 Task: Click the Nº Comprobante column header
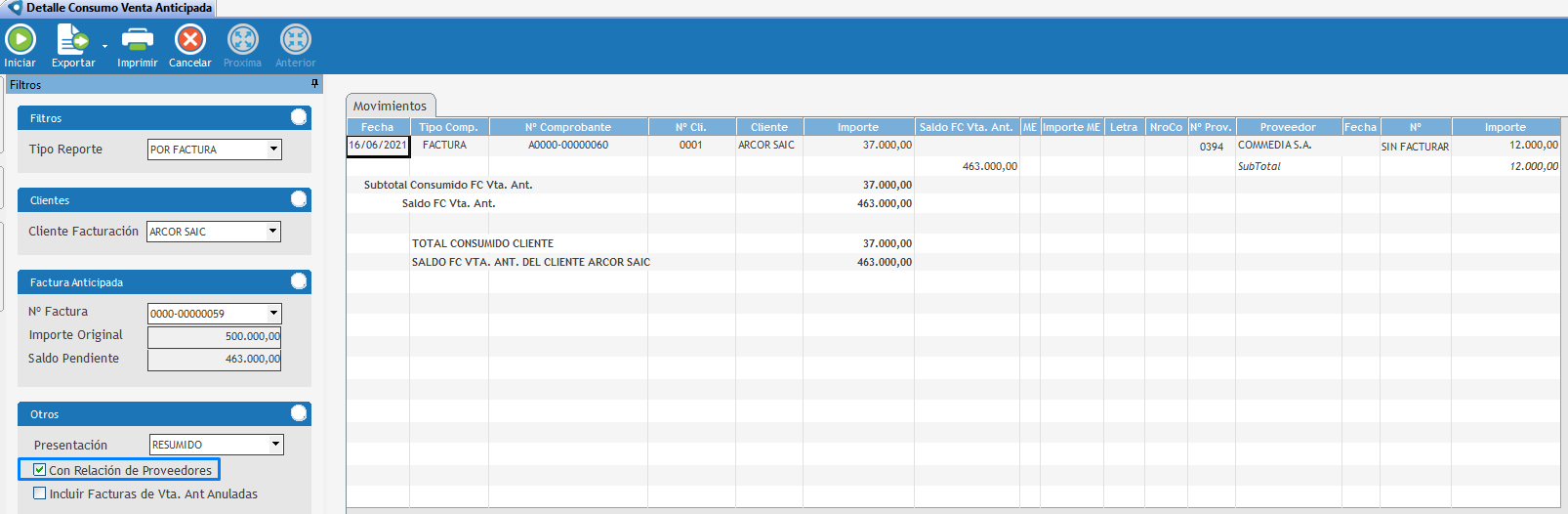click(x=567, y=127)
